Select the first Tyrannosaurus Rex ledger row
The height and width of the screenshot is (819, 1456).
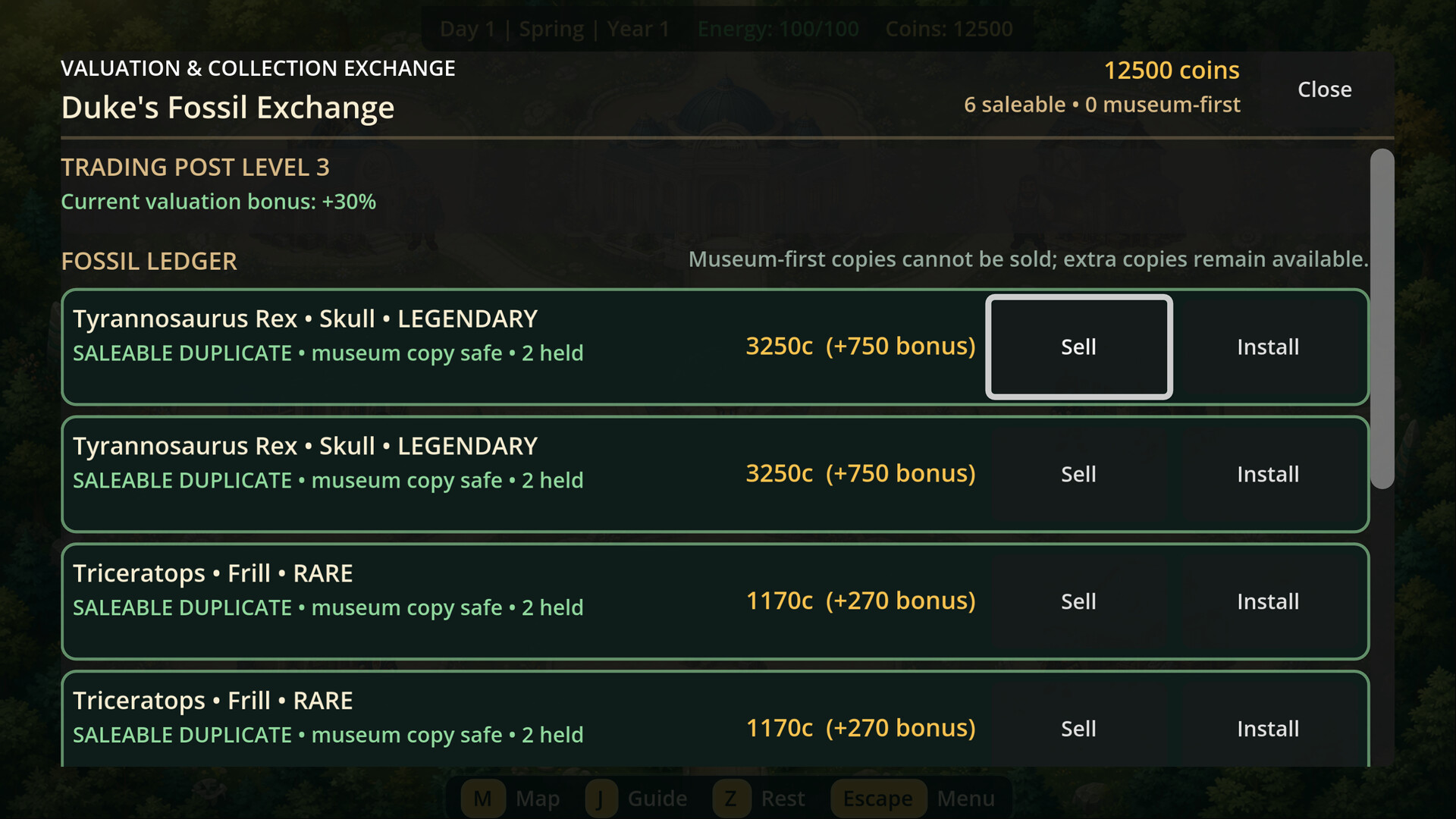coord(715,347)
